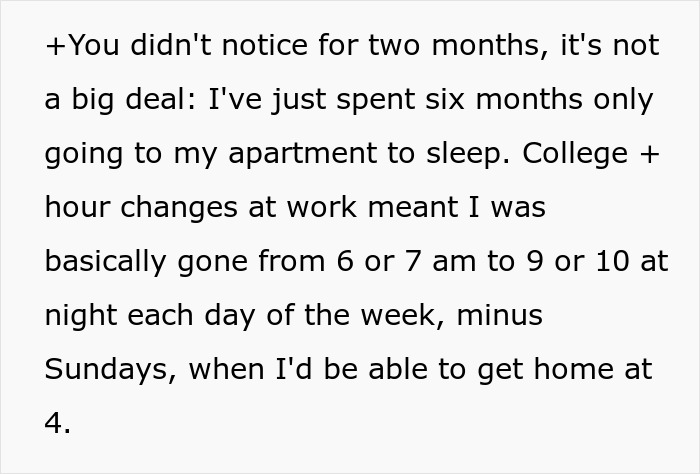
Task: Click the leading plus sign before "You"
Action: [54, 46]
